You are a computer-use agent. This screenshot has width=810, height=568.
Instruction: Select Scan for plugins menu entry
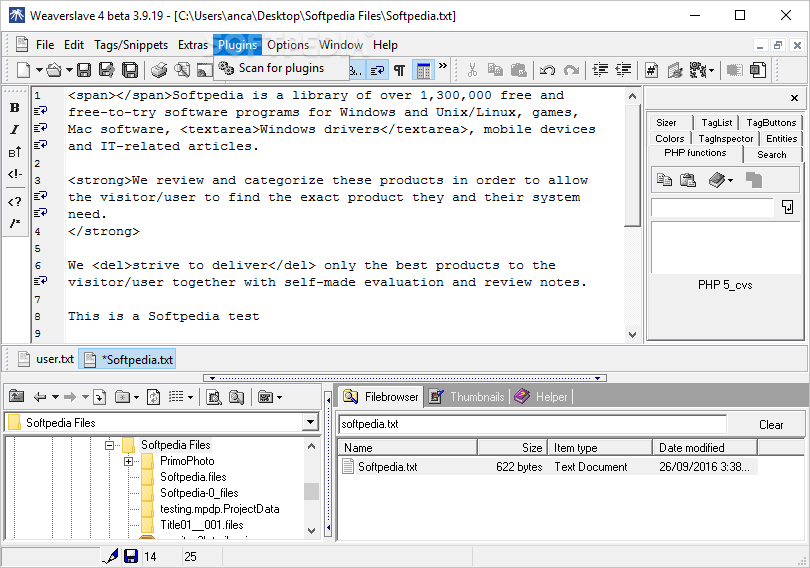tap(281, 68)
